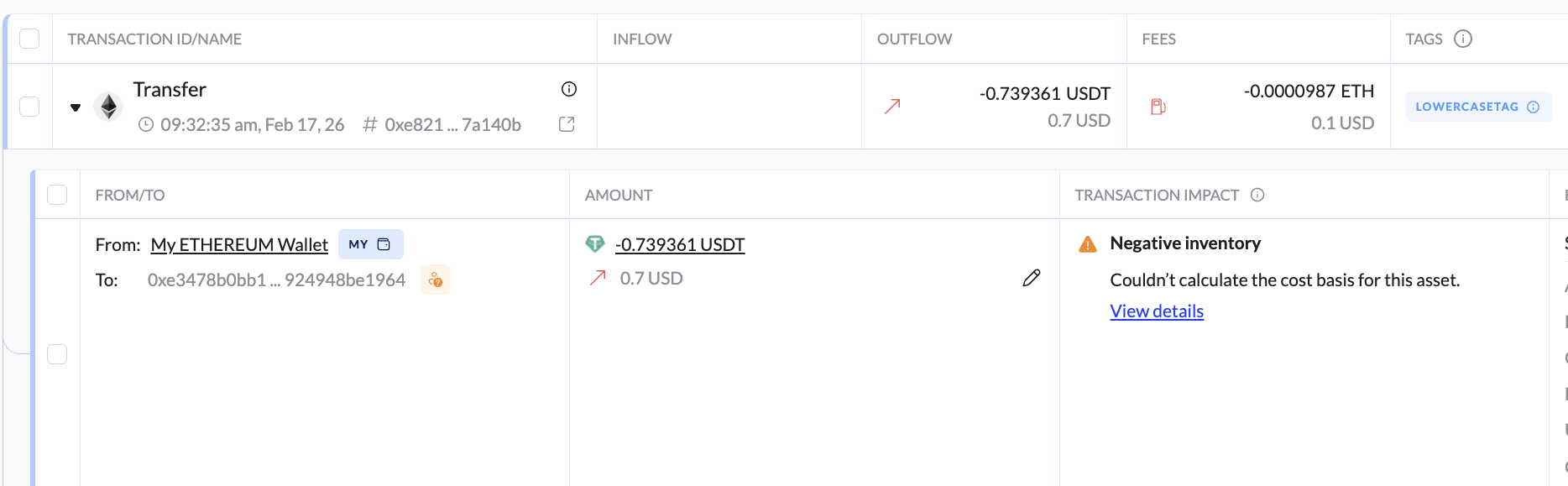
Task: Select the checkbox for the transfer detail row
Action: (x=57, y=354)
